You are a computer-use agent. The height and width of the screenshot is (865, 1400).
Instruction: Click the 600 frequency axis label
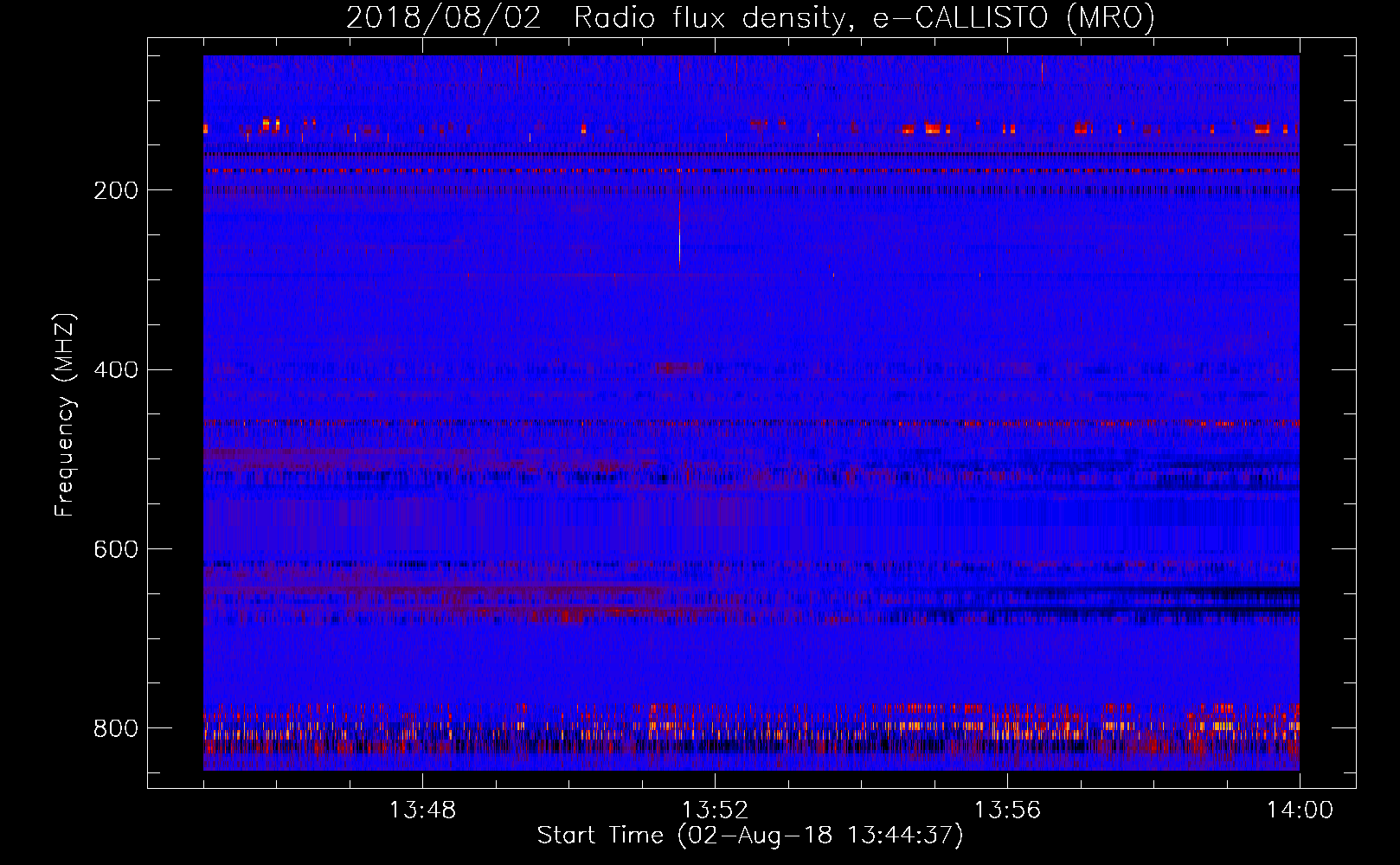[x=116, y=550]
